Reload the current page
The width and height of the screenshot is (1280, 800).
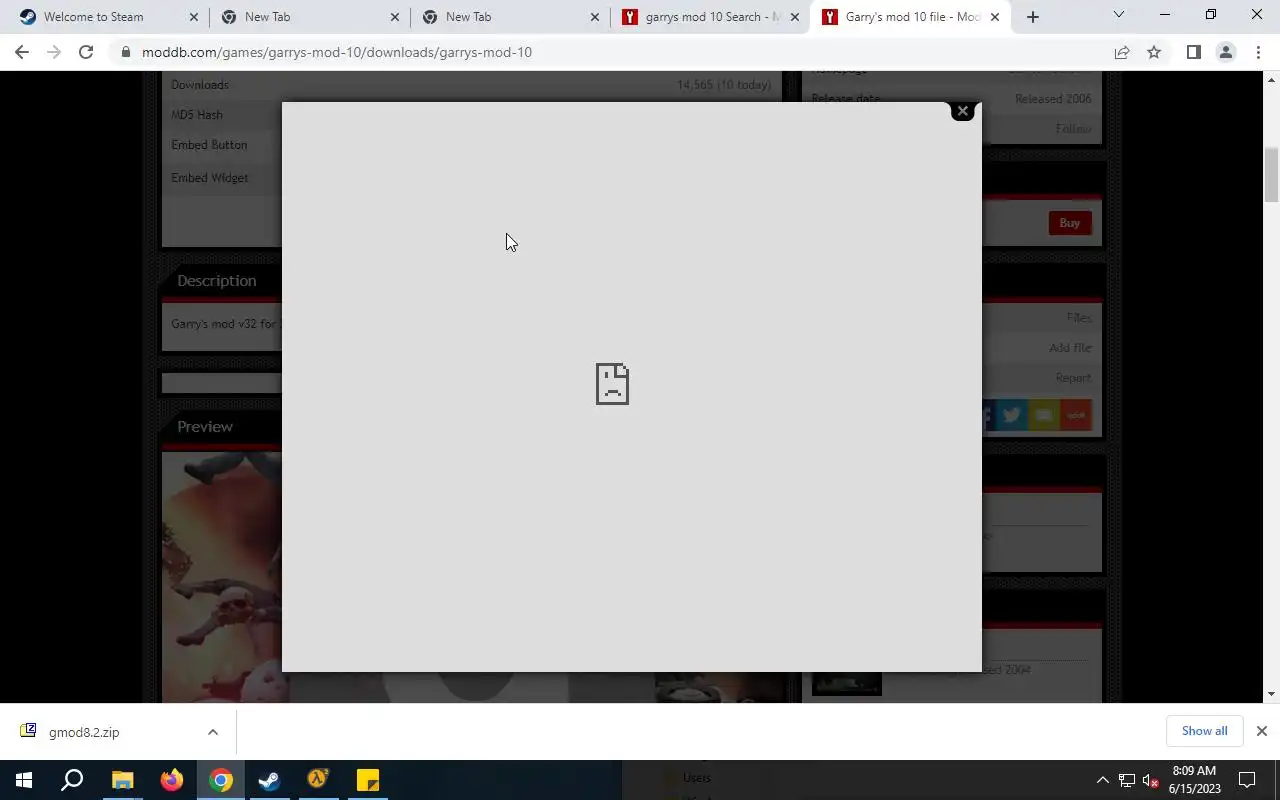pyautogui.click(x=86, y=52)
